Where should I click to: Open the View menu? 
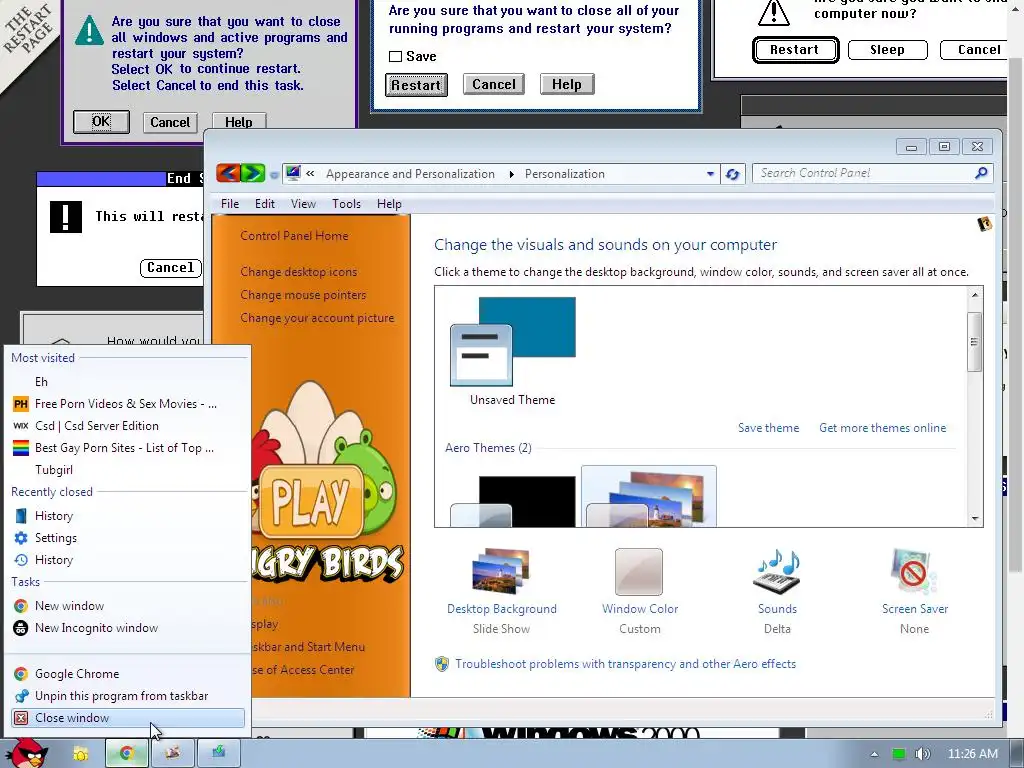(303, 204)
